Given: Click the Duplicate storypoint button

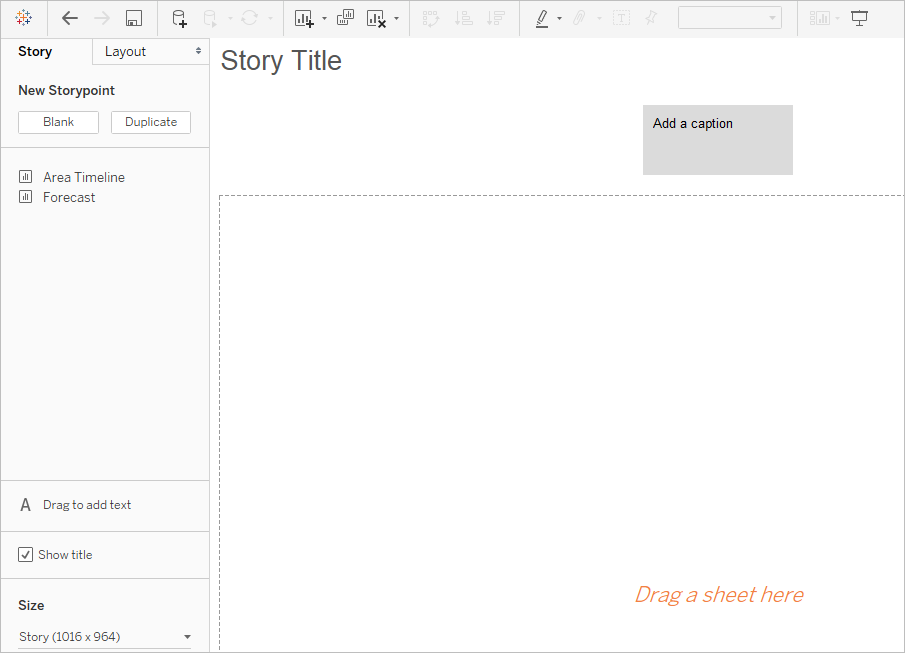Looking at the screenshot, I should point(151,122).
